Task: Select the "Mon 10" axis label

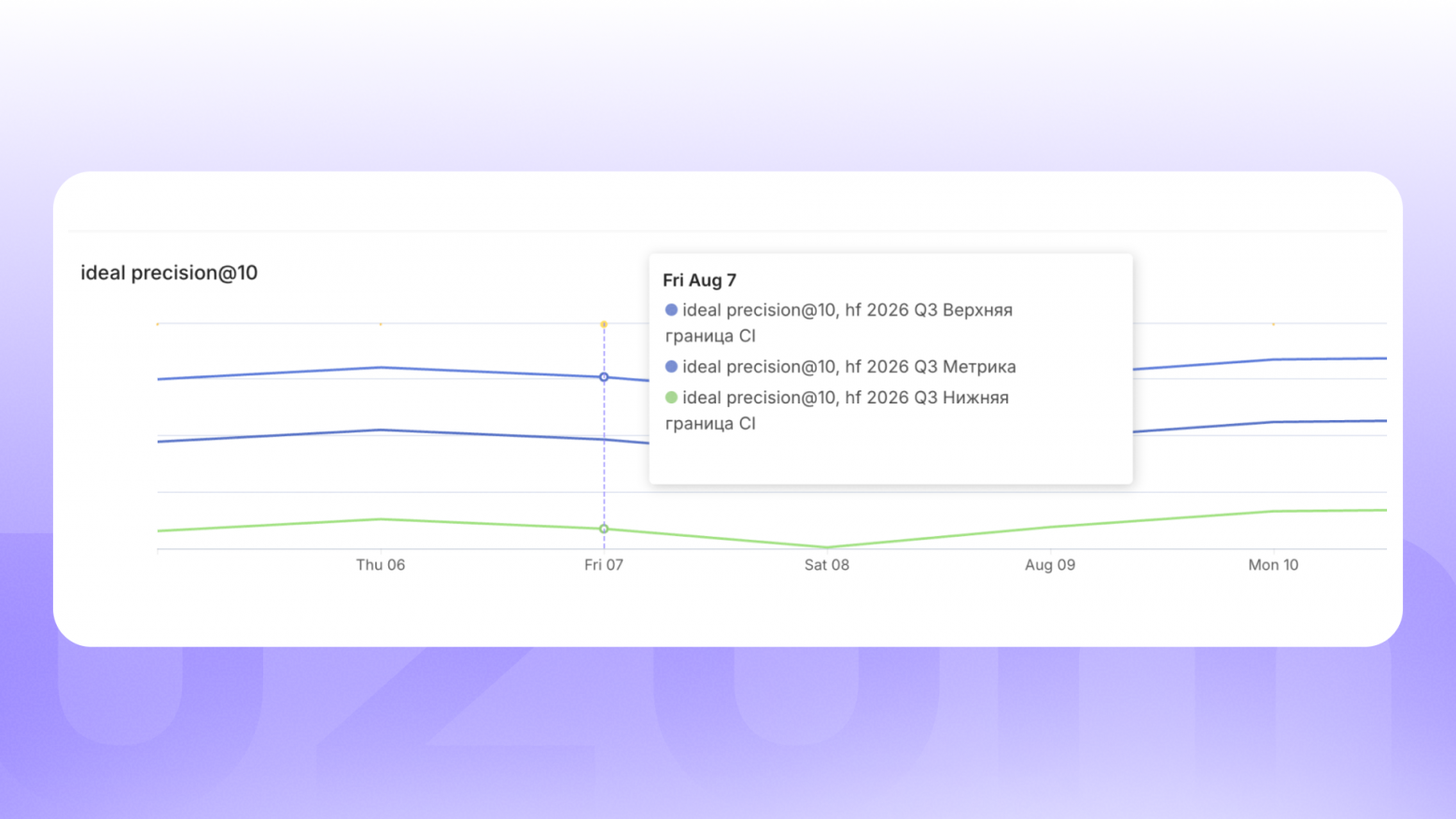Action: (x=1273, y=565)
